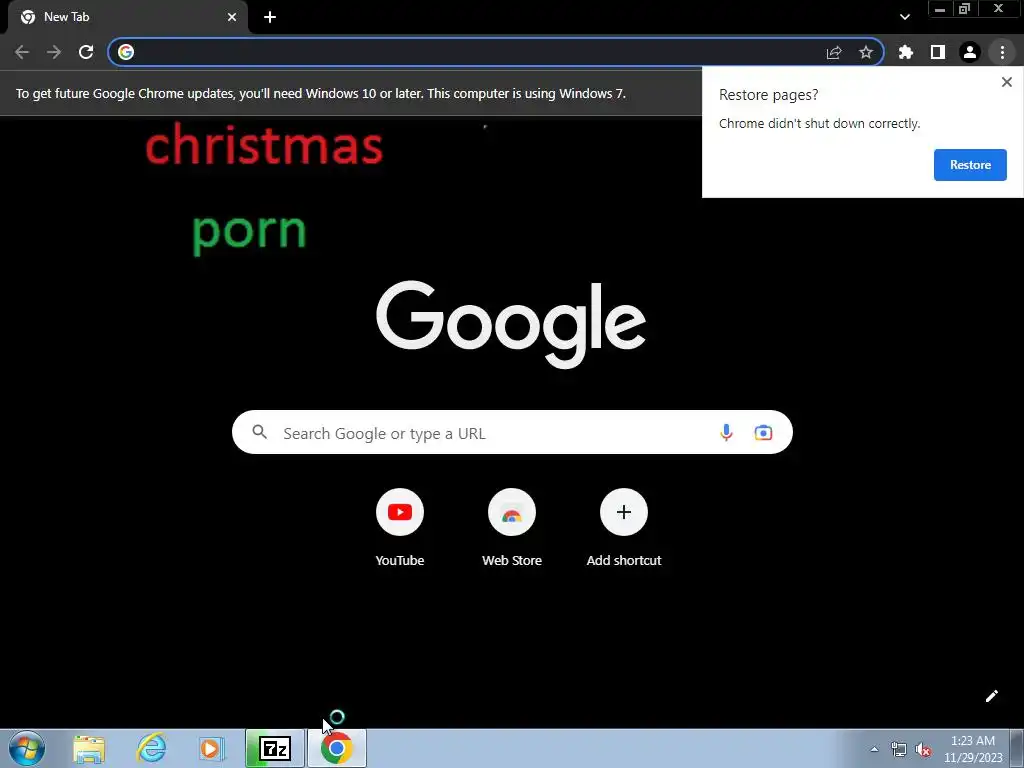Add shortcut plus tile
Image resolution: width=1024 pixels, height=768 pixels.
(x=624, y=528)
